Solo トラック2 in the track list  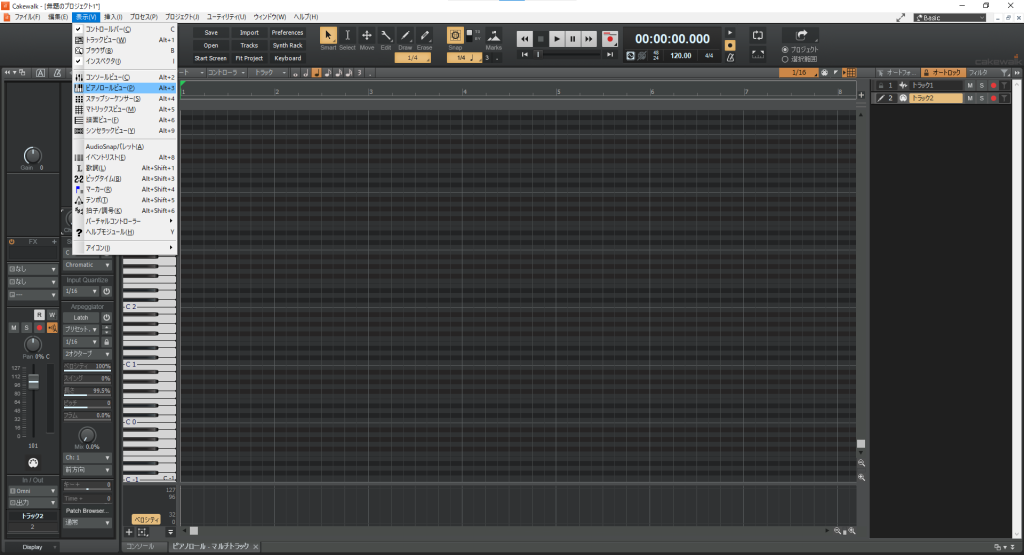982,98
